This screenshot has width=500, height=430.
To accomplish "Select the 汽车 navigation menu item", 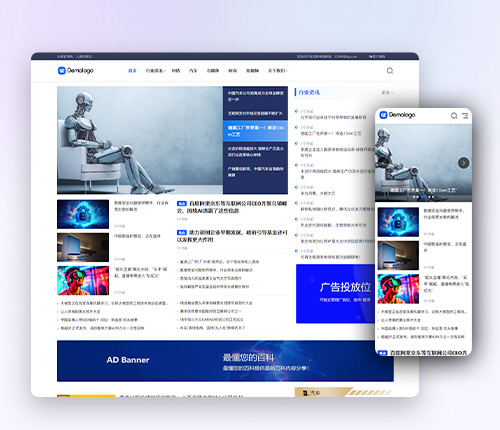I will 193,71.
